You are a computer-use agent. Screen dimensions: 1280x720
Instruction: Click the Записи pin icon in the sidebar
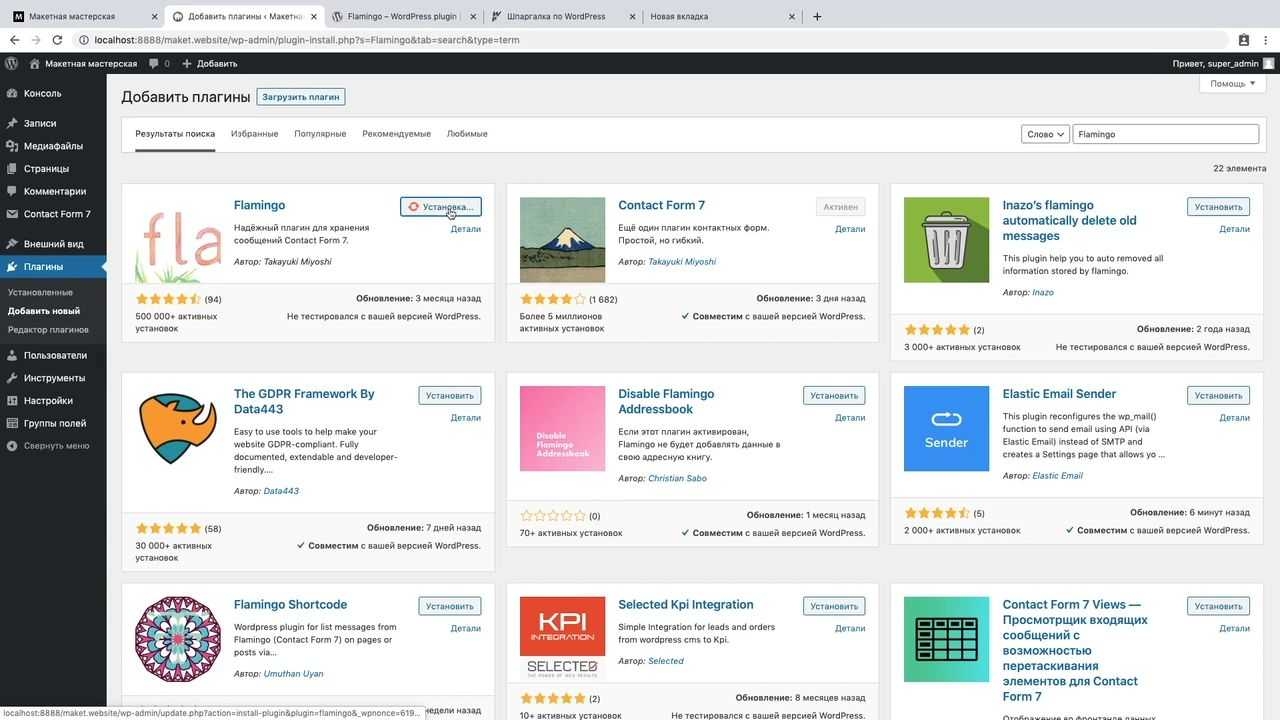coord(12,123)
